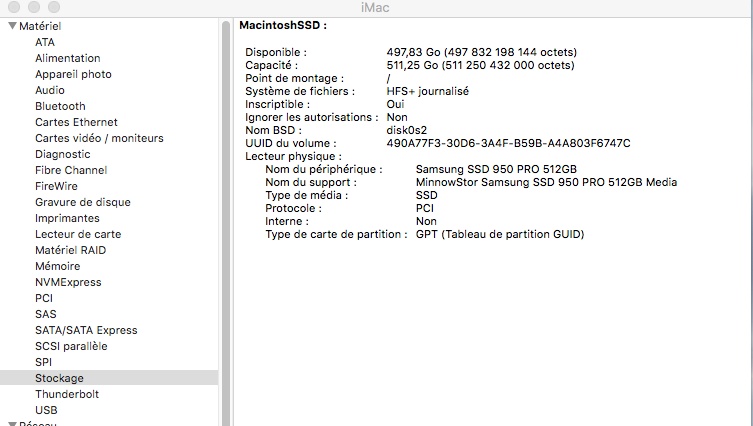This screenshot has height=426, width=753.
Task: Select Bluetooth in the hardware list
Action: pos(60,106)
